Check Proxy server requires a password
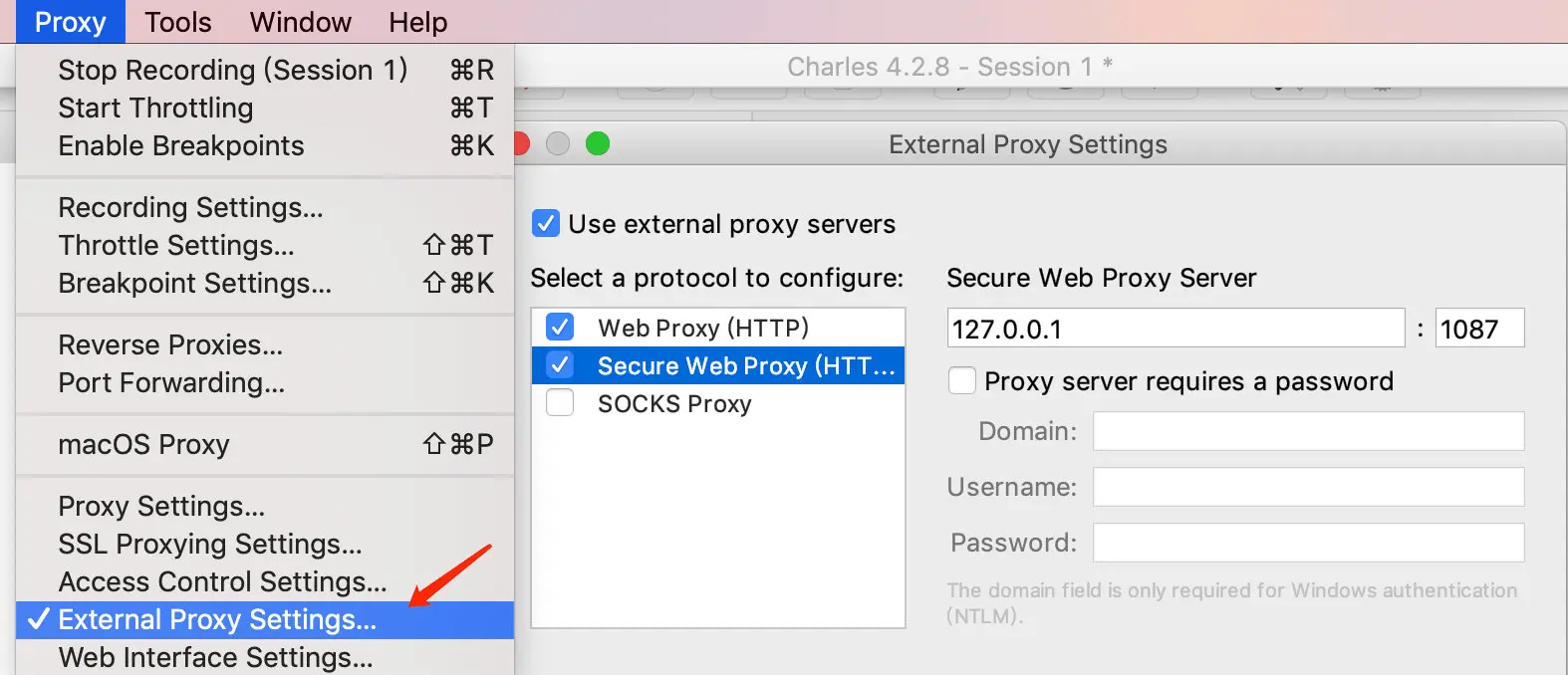Viewport: 1568px width, 675px height. tap(962, 380)
